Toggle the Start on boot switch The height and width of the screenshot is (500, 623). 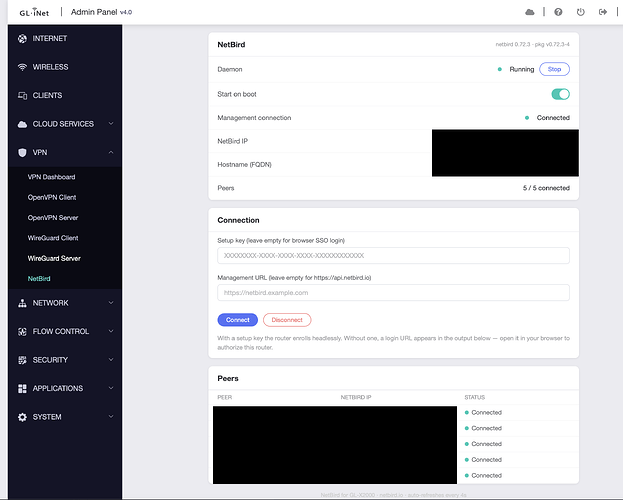click(x=560, y=94)
